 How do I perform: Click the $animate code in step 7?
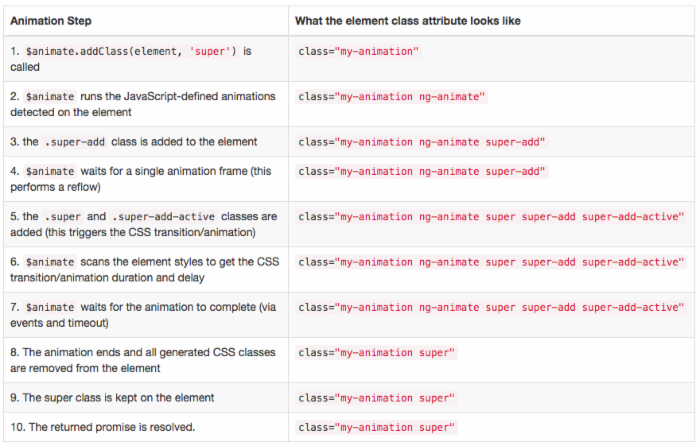point(47,306)
